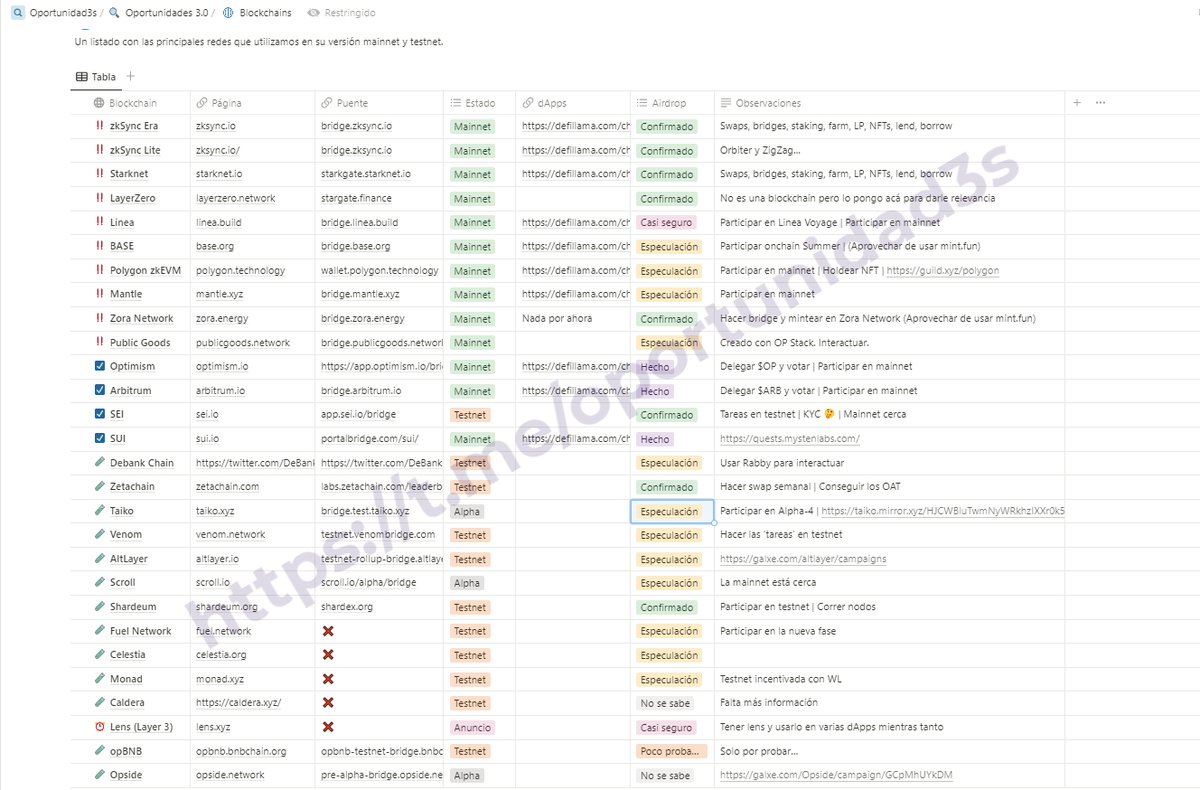Click the pencil icon beside Taiko
Image resolution: width=1200 pixels, height=790 pixels.
[x=99, y=510]
